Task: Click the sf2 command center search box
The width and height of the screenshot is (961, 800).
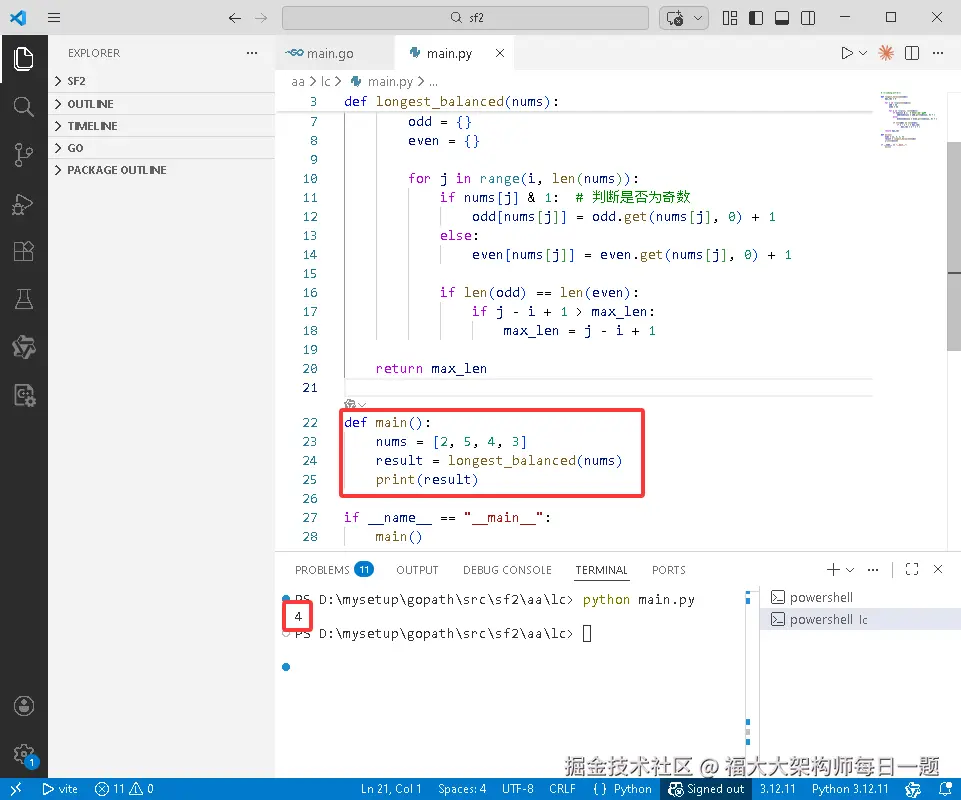Action: (x=465, y=18)
